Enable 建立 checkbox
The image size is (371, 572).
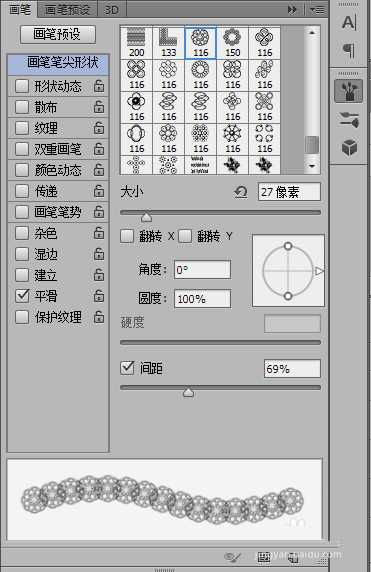pyautogui.click(x=22, y=275)
